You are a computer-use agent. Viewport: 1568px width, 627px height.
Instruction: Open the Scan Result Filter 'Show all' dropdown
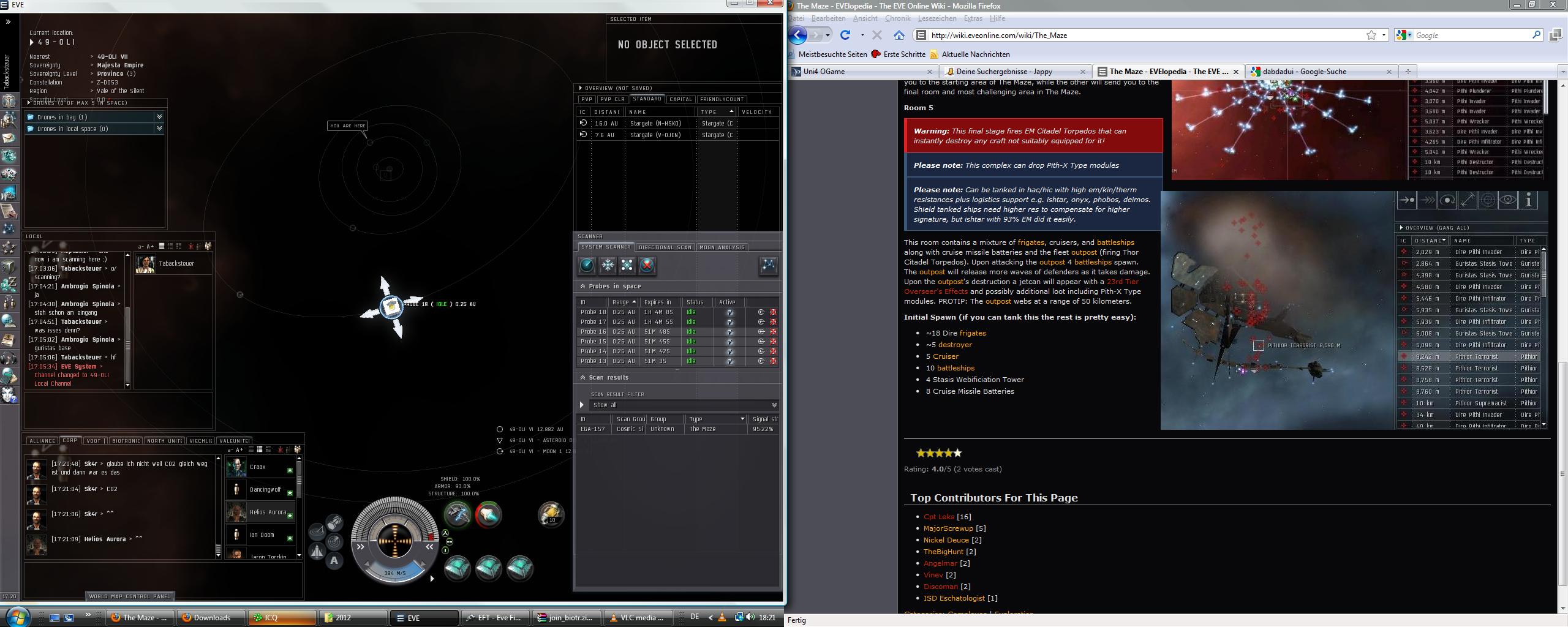pyautogui.click(x=684, y=405)
